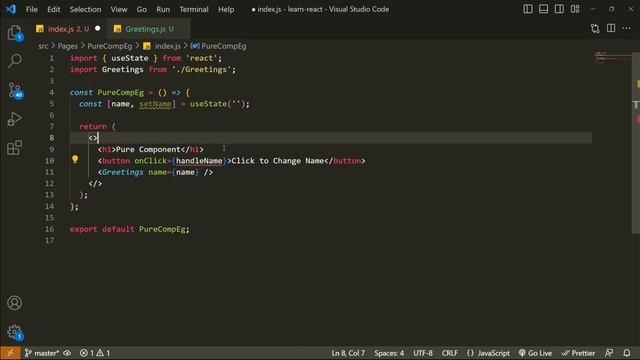Click the VS Code logo icon

(x=11, y=9)
